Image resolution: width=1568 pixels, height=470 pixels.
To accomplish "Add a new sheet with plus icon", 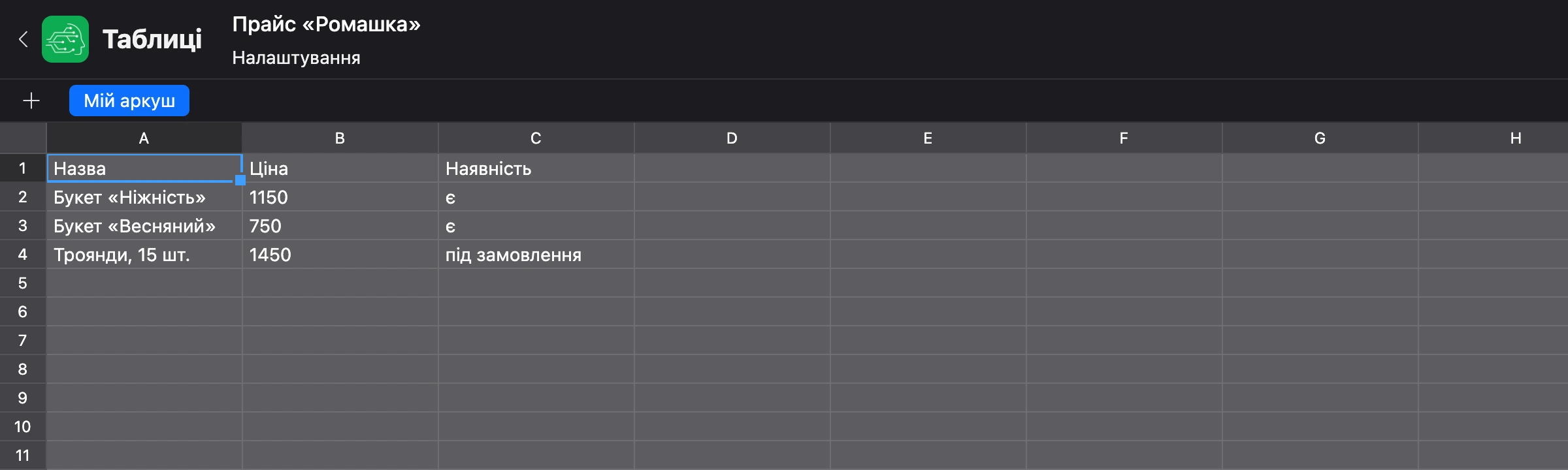I will [31, 101].
